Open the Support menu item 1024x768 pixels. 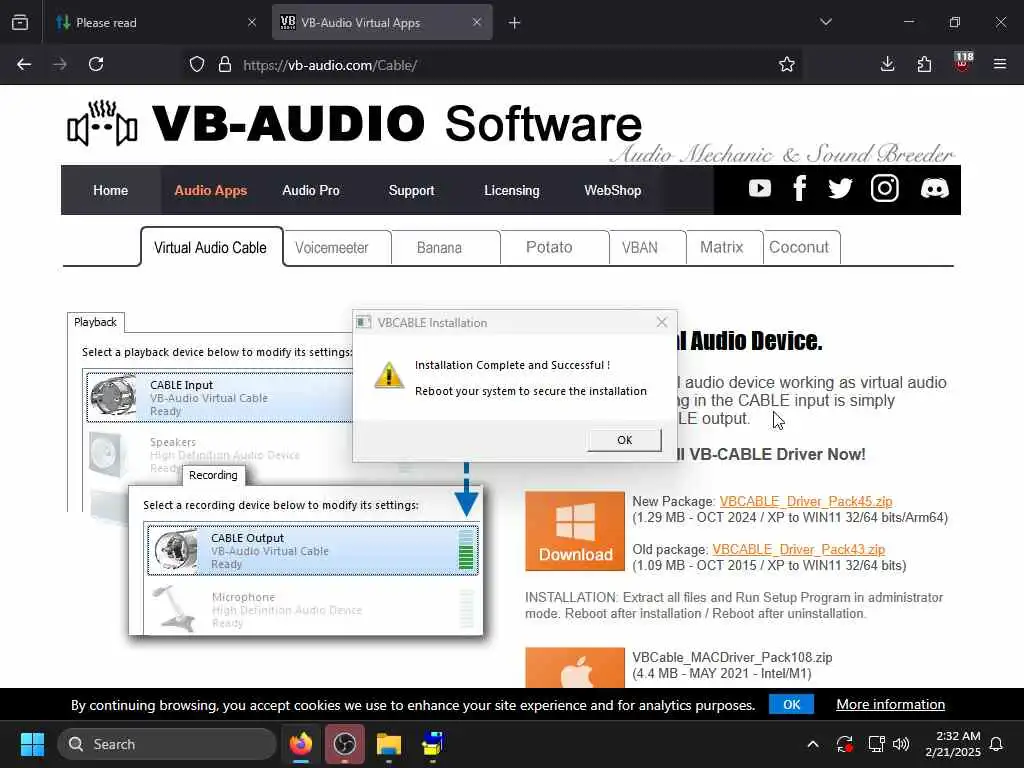pos(411,190)
